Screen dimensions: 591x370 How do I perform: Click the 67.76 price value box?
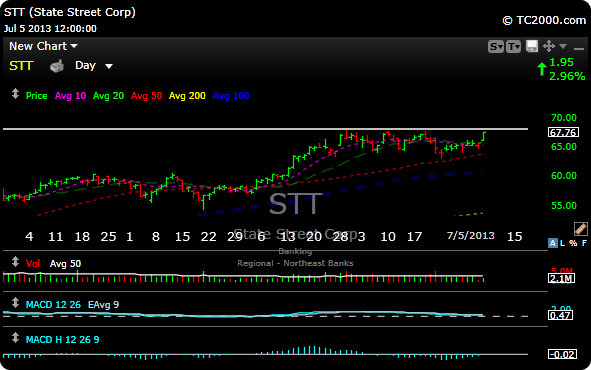click(563, 132)
